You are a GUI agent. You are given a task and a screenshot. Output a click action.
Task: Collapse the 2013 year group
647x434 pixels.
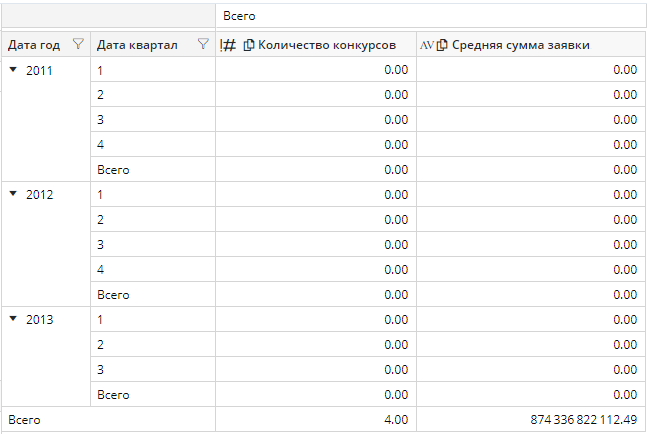click(x=13, y=320)
